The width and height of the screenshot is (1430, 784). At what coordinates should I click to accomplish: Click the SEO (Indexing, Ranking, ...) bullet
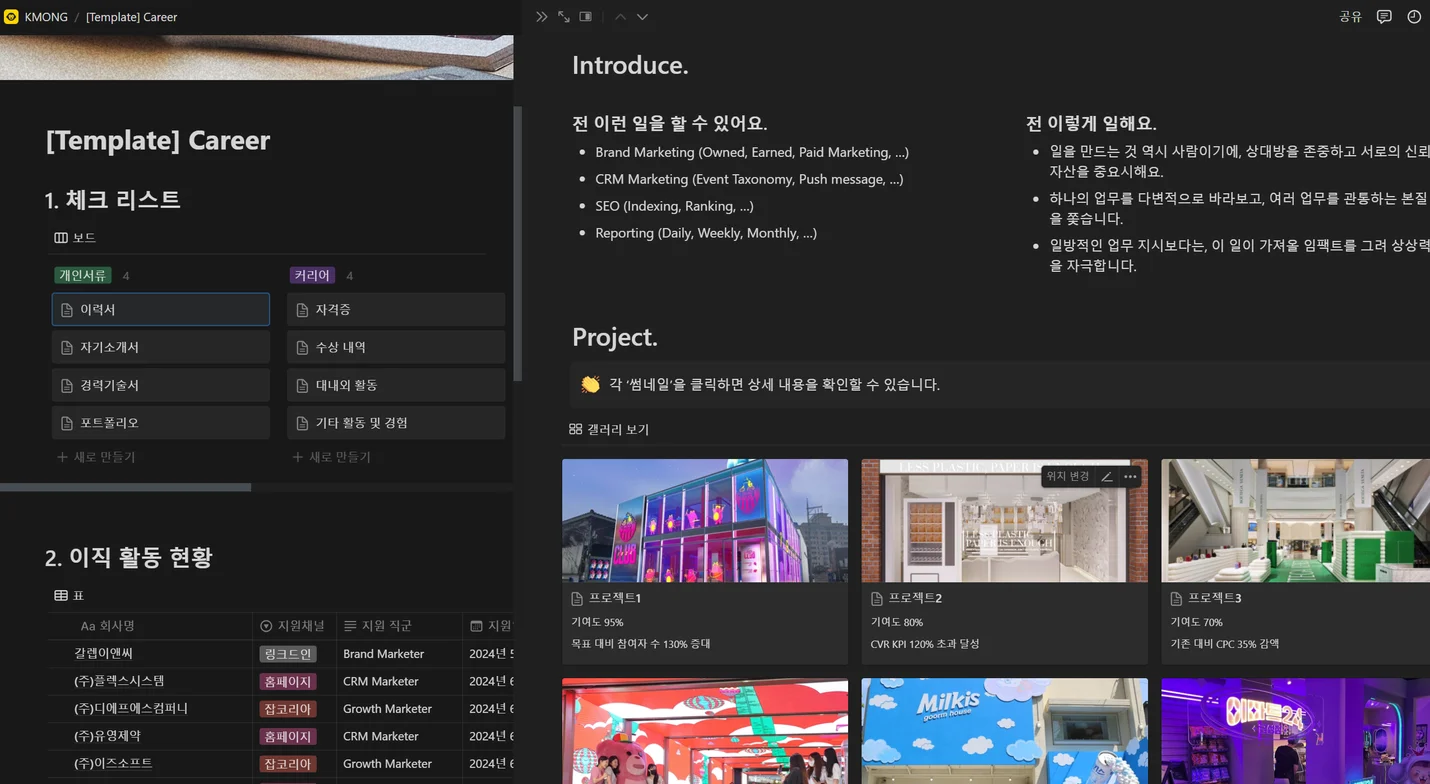point(674,206)
